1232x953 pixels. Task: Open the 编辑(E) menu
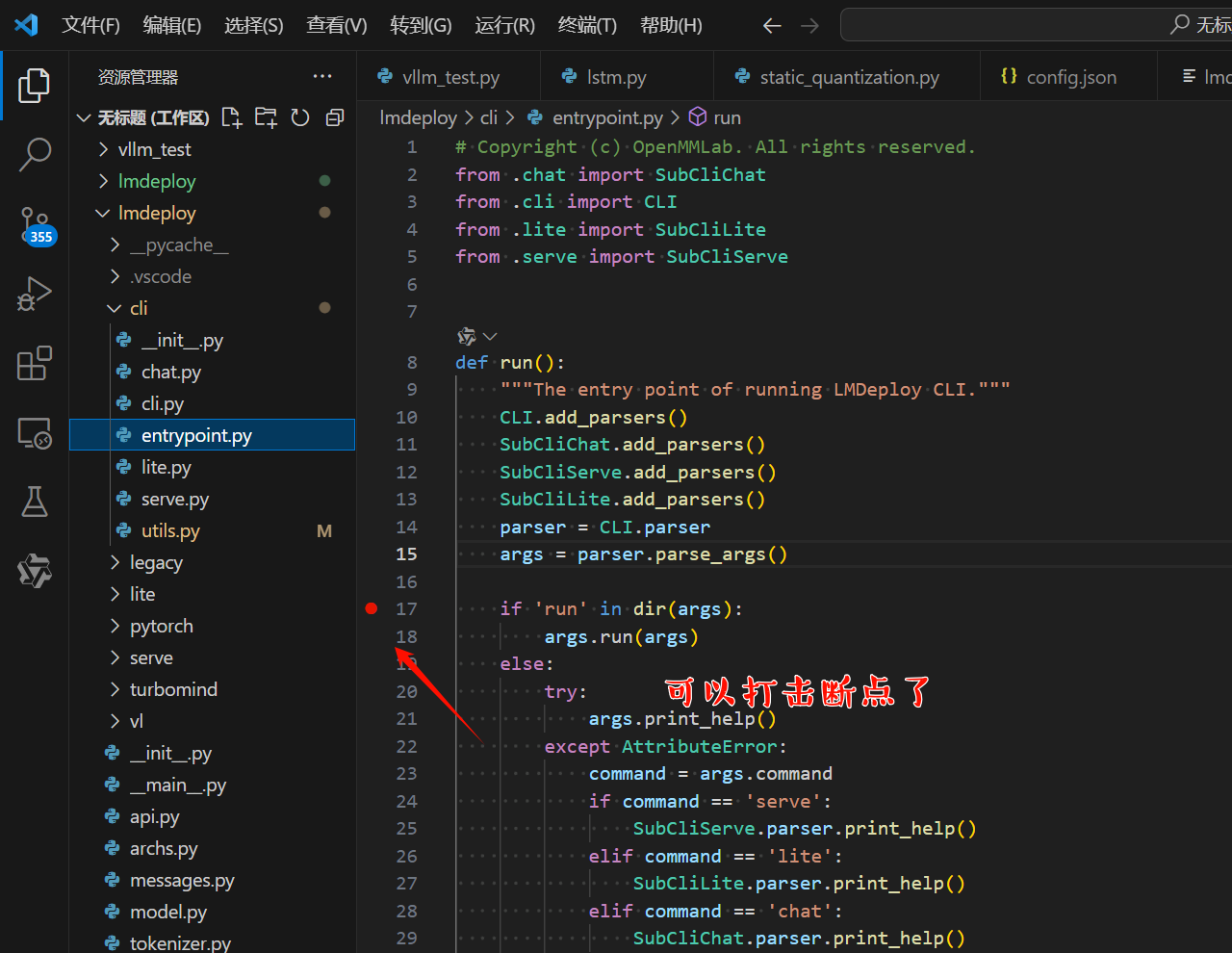pos(172,25)
